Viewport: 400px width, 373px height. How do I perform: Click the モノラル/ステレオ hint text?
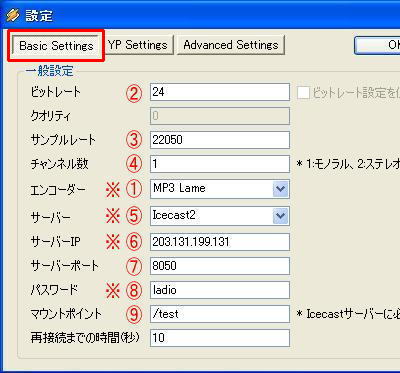pos(348,164)
